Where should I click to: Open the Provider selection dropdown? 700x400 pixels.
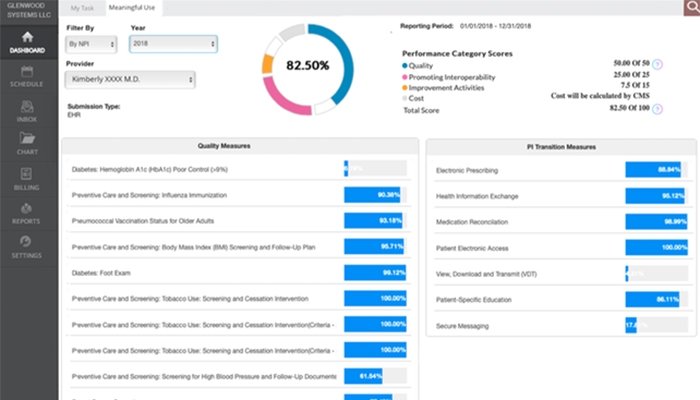click(x=130, y=79)
